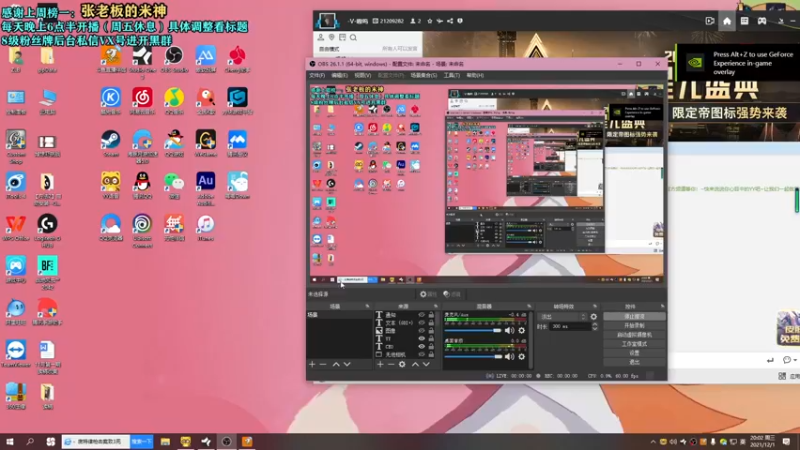Toggle visibility eye of the fifth source row
800x450 pixels.
click(421, 346)
